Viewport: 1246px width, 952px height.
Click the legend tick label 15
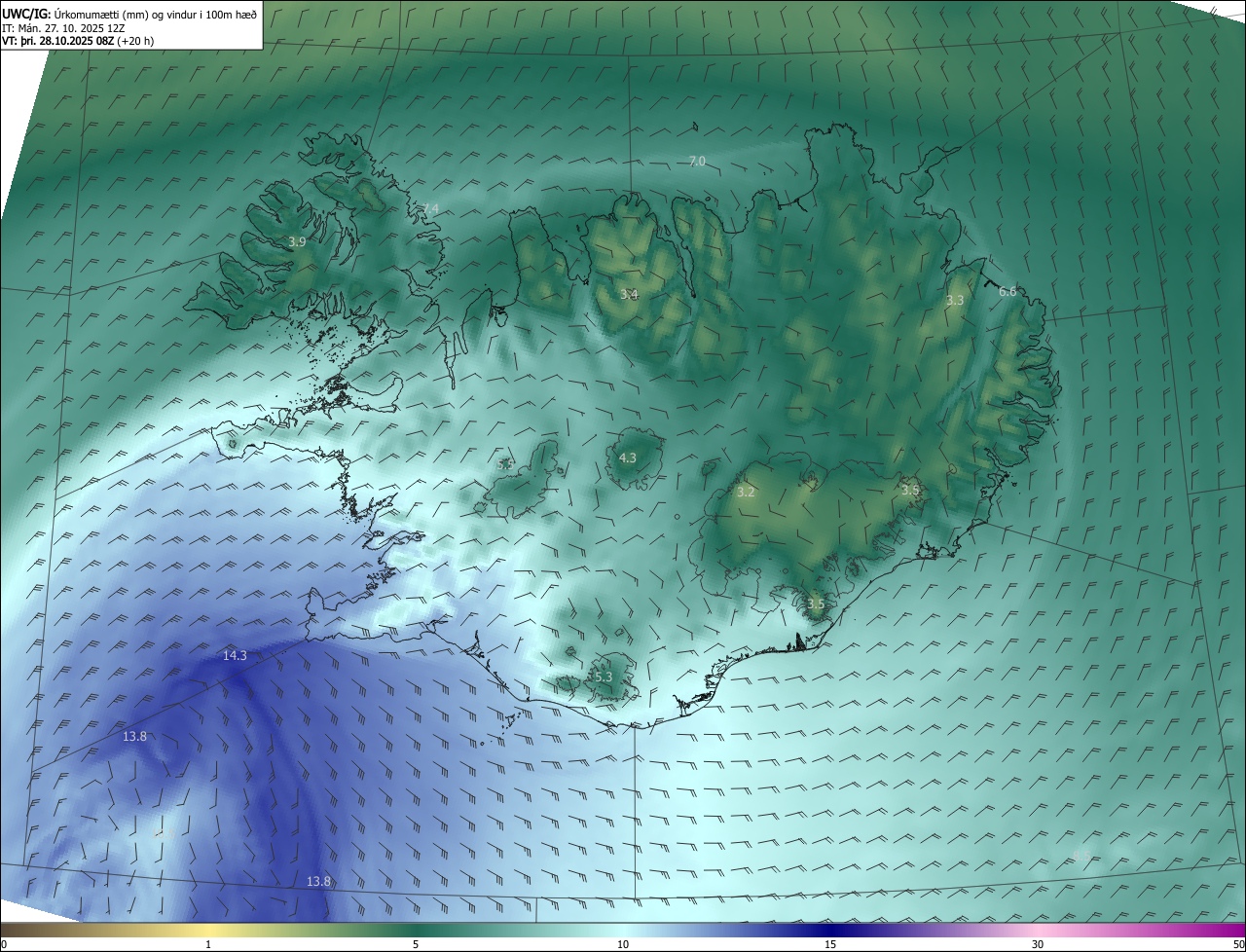click(830, 944)
